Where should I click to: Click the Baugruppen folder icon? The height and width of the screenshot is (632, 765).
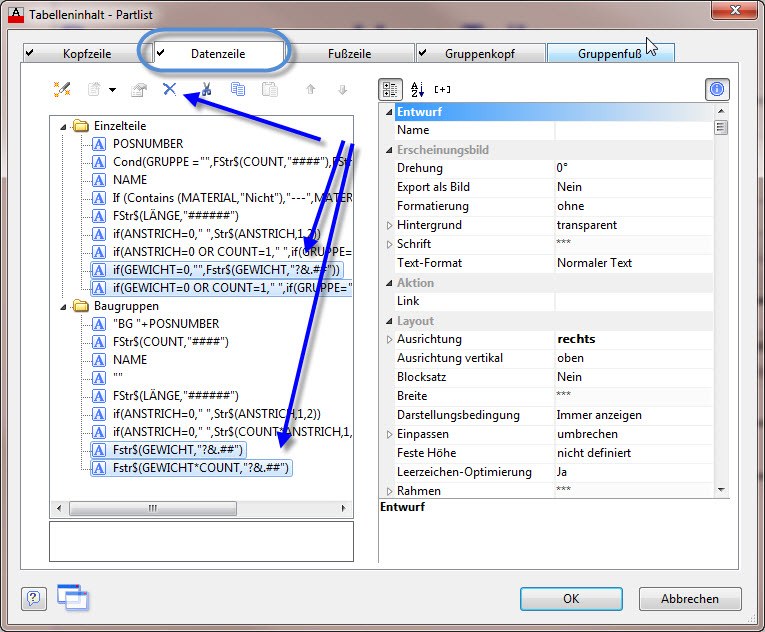[x=81, y=306]
